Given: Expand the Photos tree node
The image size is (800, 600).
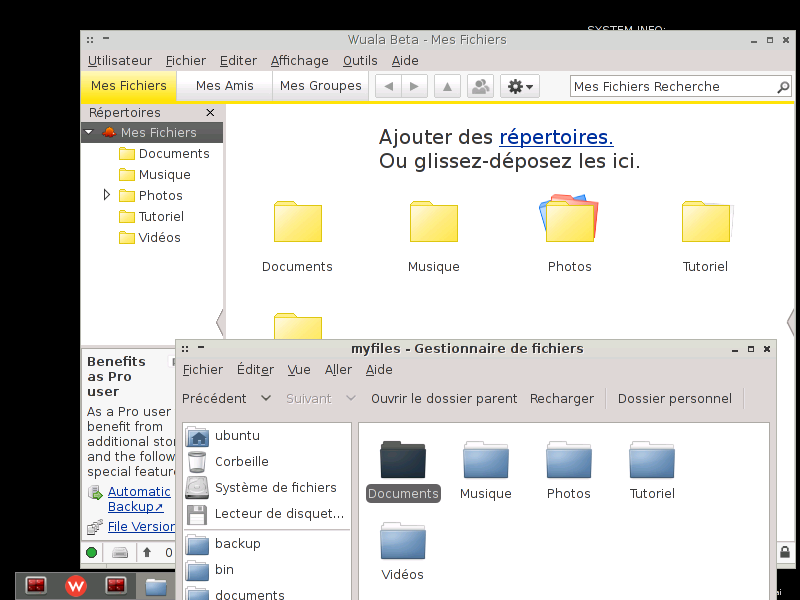Looking at the screenshot, I should click(107, 195).
